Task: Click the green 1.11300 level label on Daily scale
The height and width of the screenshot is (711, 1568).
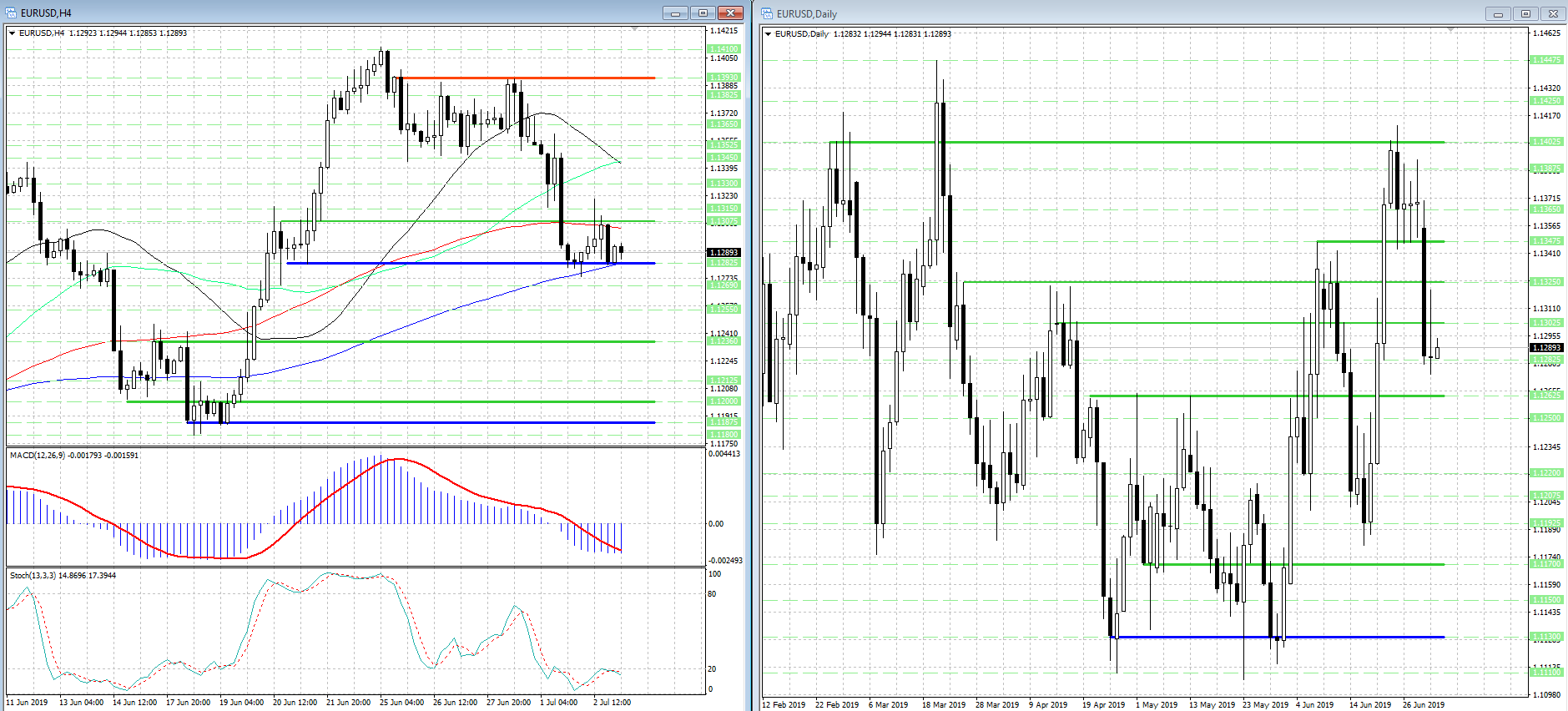Action: pyautogui.click(x=1546, y=637)
